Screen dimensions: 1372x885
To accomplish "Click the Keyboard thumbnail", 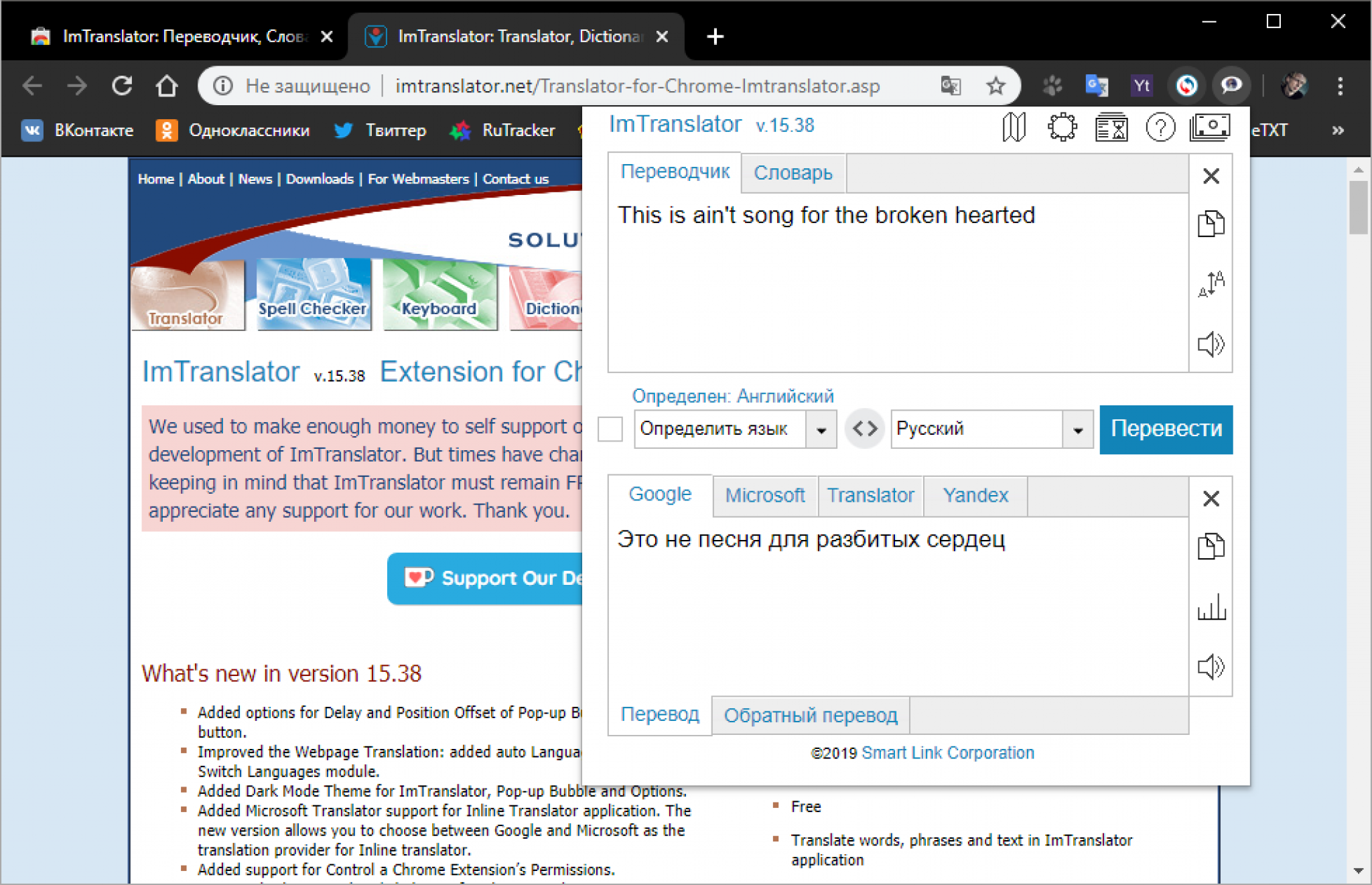I will coord(440,295).
